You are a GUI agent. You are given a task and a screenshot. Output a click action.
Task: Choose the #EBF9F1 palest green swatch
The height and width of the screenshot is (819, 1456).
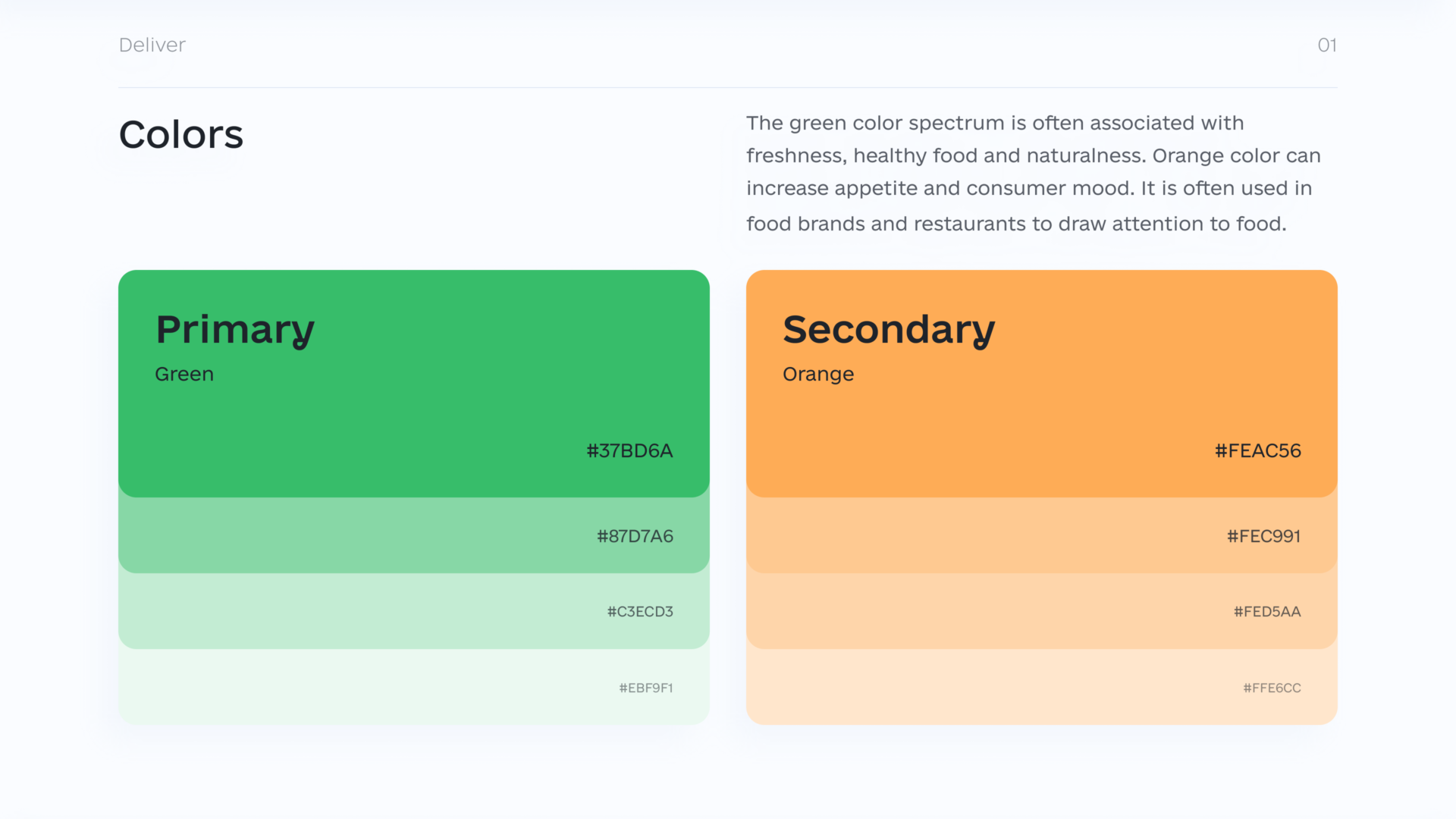pyautogui.click(x=414, y=687)
